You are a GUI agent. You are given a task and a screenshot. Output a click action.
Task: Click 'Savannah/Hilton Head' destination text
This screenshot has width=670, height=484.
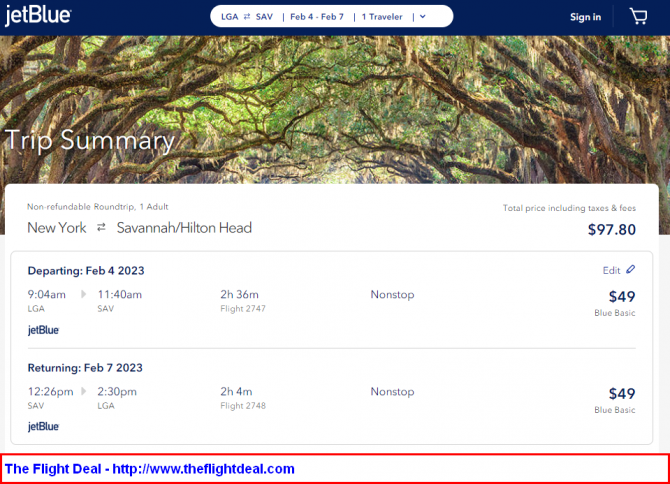(184, 228)
